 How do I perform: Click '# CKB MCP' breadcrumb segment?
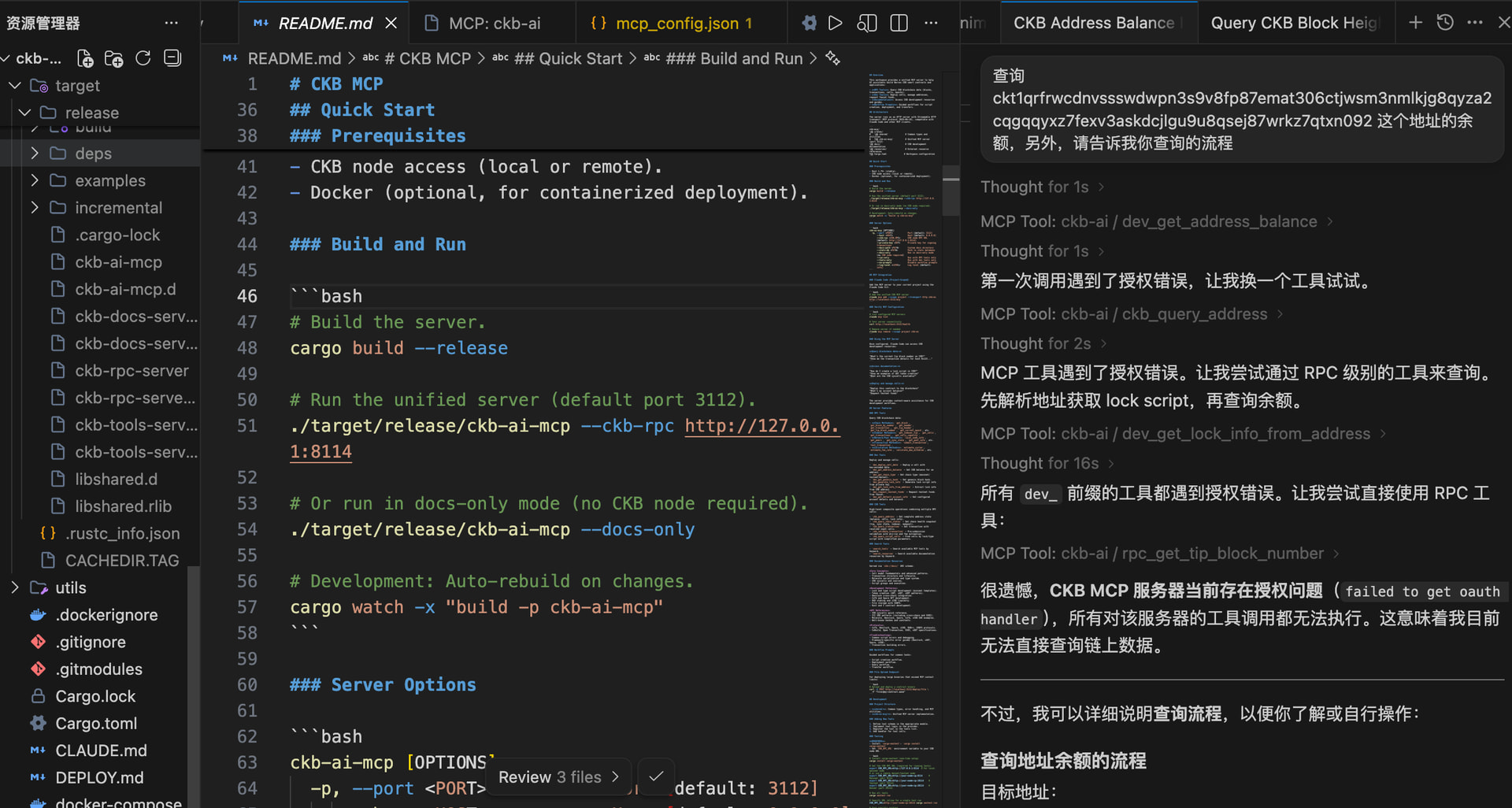[426, 58]
